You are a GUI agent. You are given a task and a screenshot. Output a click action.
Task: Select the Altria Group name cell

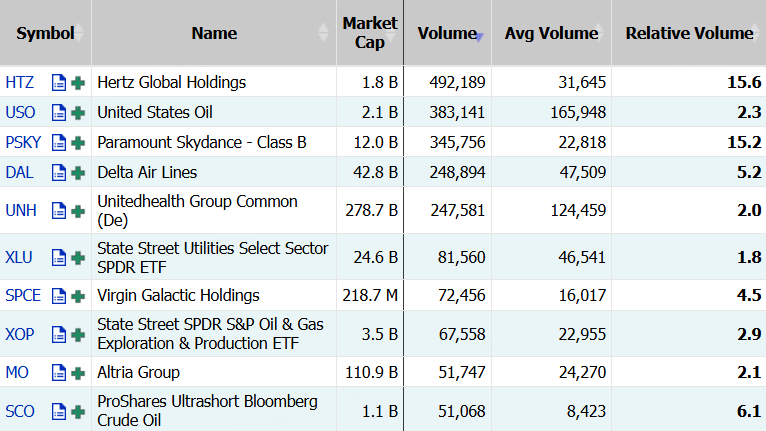tap(138, 372)
